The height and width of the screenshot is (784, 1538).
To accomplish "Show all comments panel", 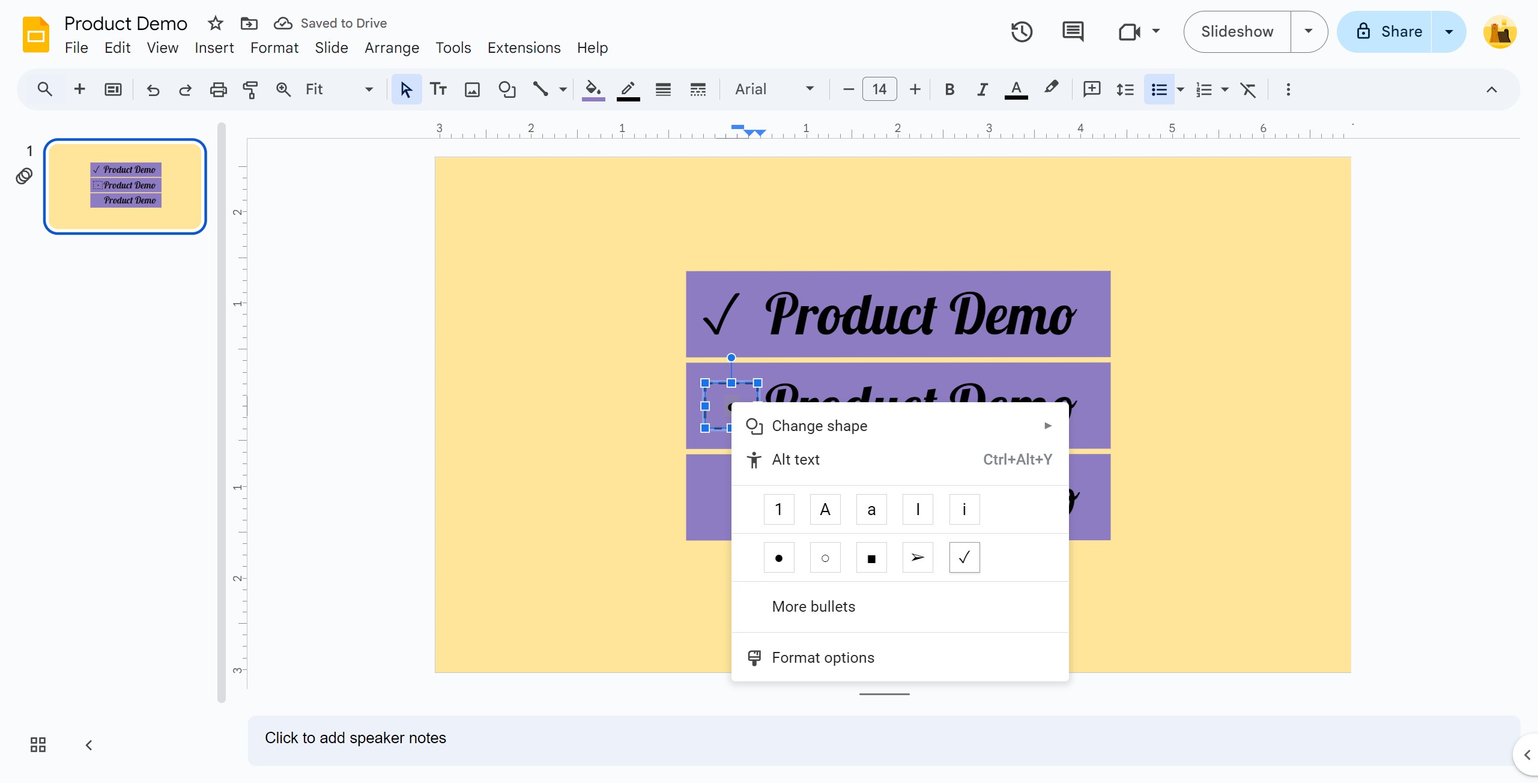I will click(x=1073, y=31).
